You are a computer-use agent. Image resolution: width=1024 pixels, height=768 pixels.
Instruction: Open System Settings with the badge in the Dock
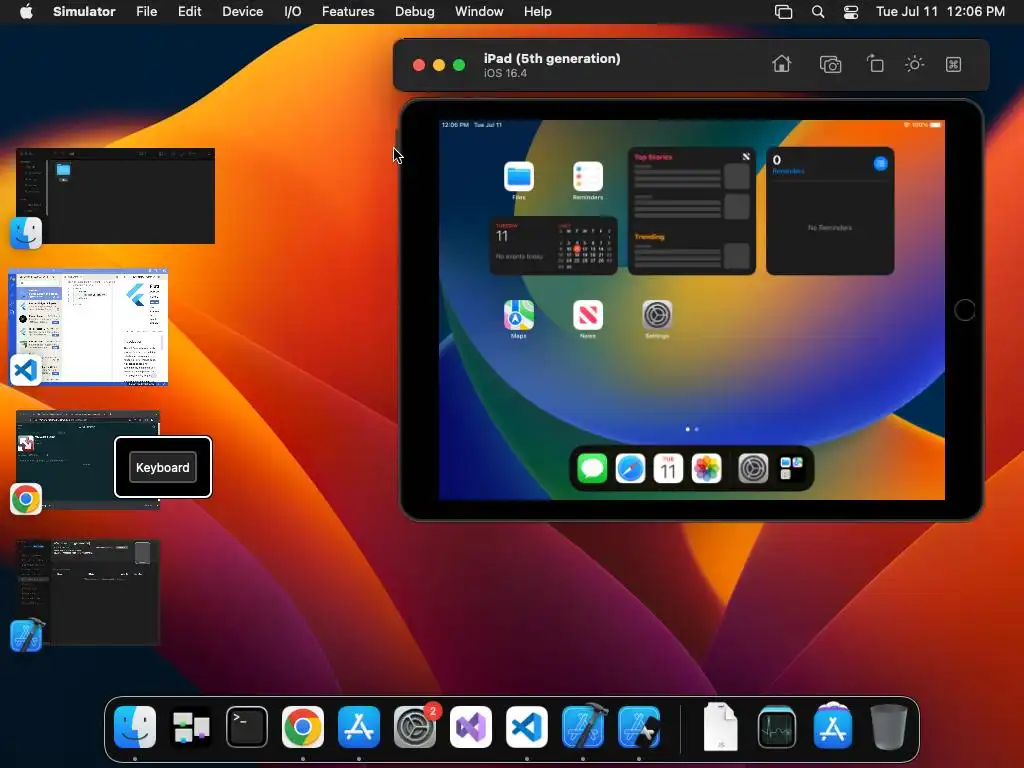[415, 727]
